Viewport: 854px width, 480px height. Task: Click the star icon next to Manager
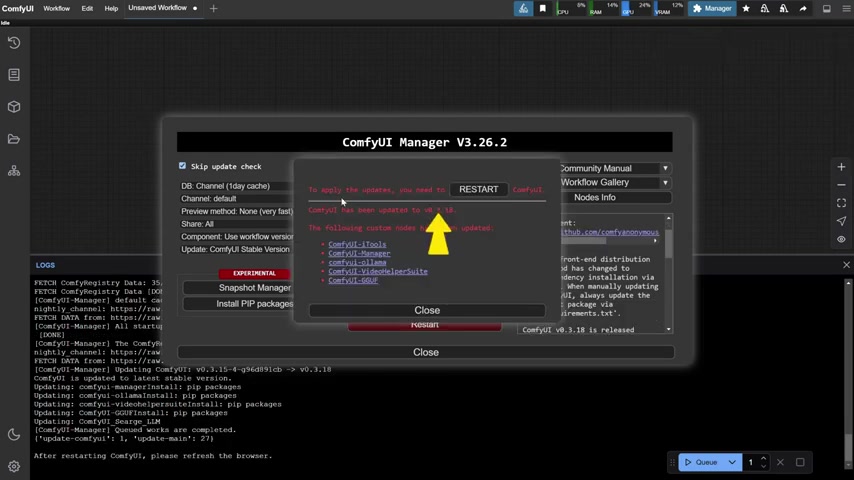pos(746,8)
